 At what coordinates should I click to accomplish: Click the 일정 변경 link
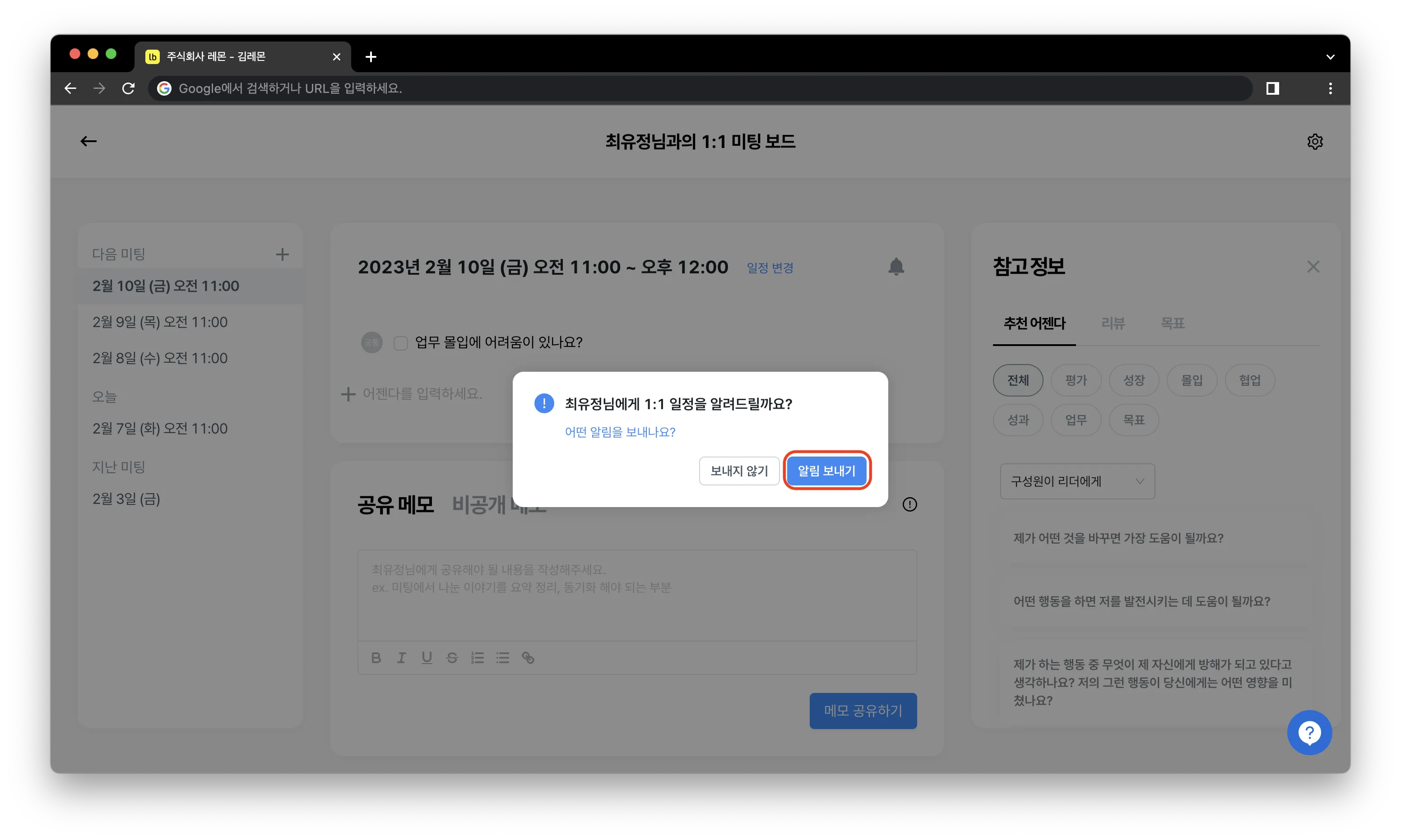(x=770, y=268)
